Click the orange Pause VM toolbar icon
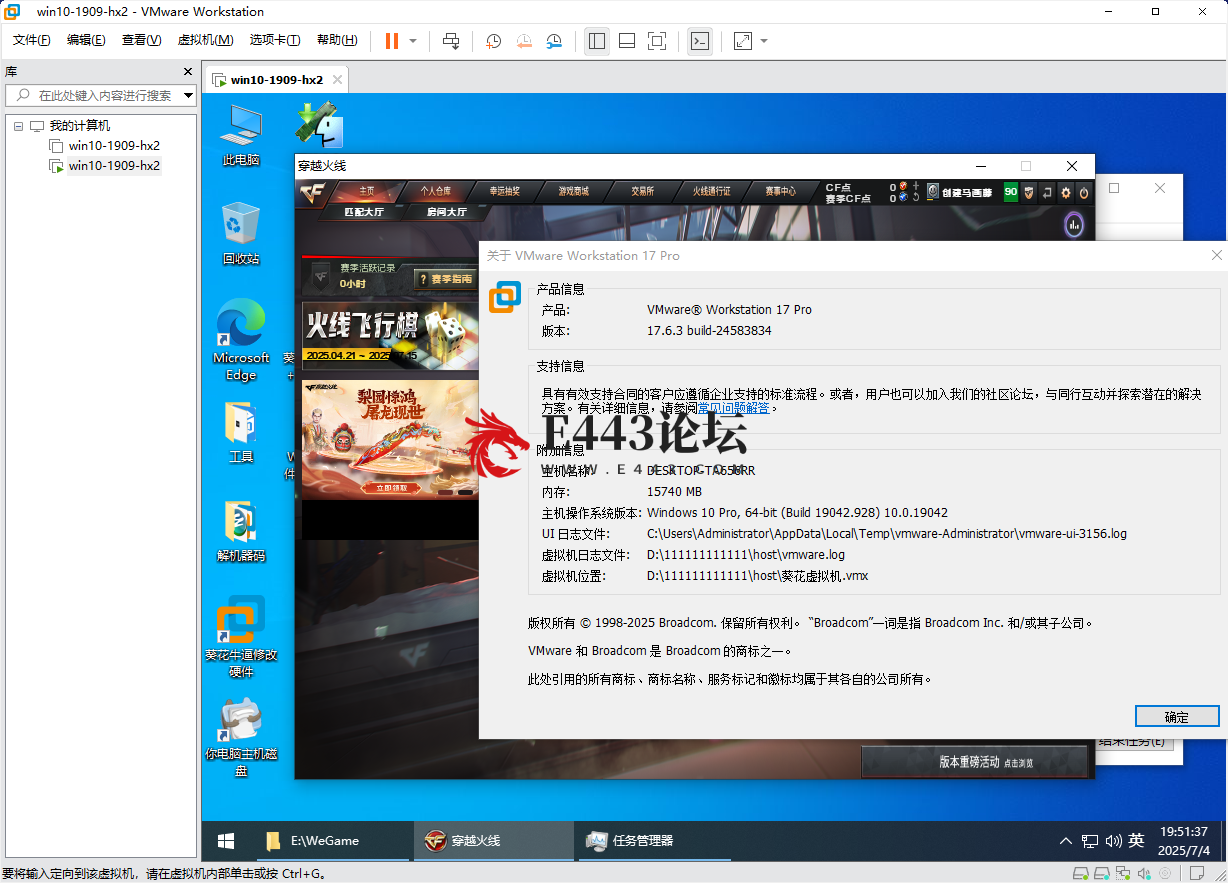The width and height of the screenshot is (1228, 883). [391, 41]
